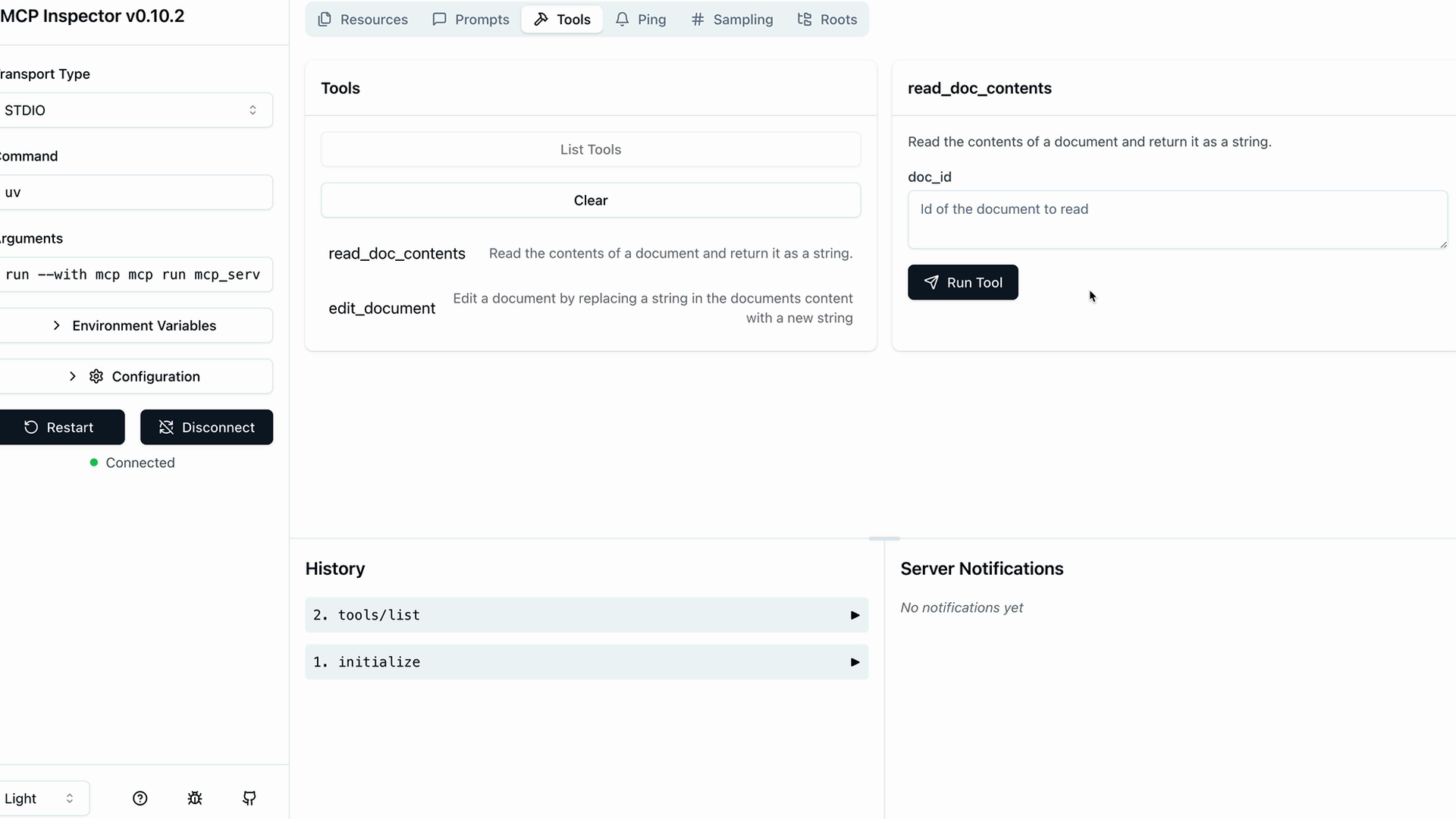This screenshot has height=819, width=1456.
Task: Focus the doc_id input field
Action: pos(1177,219)
